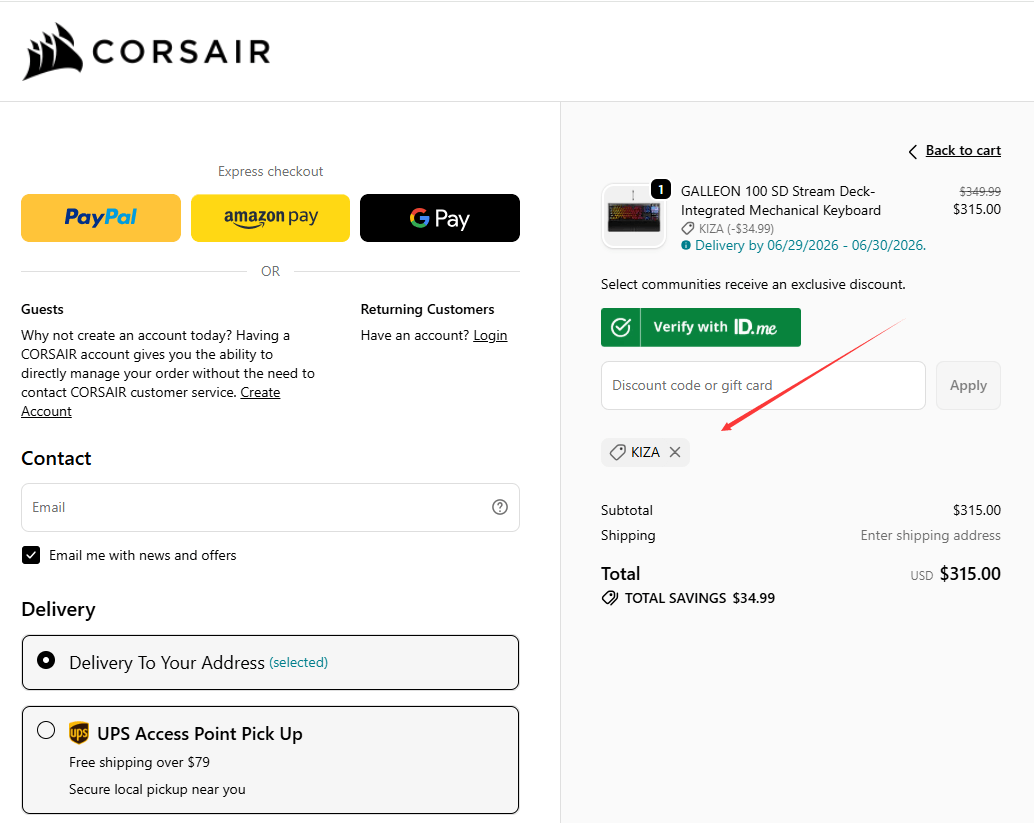The width and height of the screenshot is (1034, 823).
Task: Click the 'Express checkout' label
Action: 270,171
